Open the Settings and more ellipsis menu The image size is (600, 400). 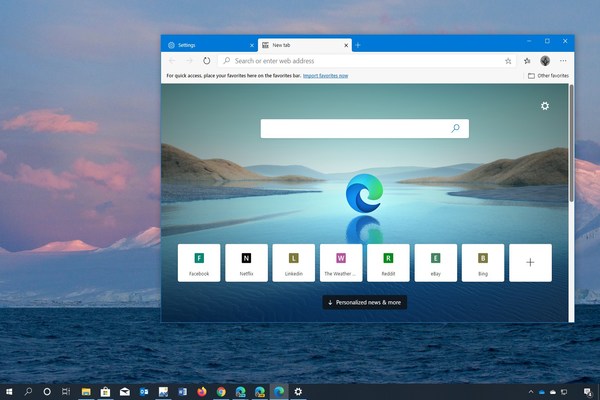pyautogui.click(x=563, y=60)
